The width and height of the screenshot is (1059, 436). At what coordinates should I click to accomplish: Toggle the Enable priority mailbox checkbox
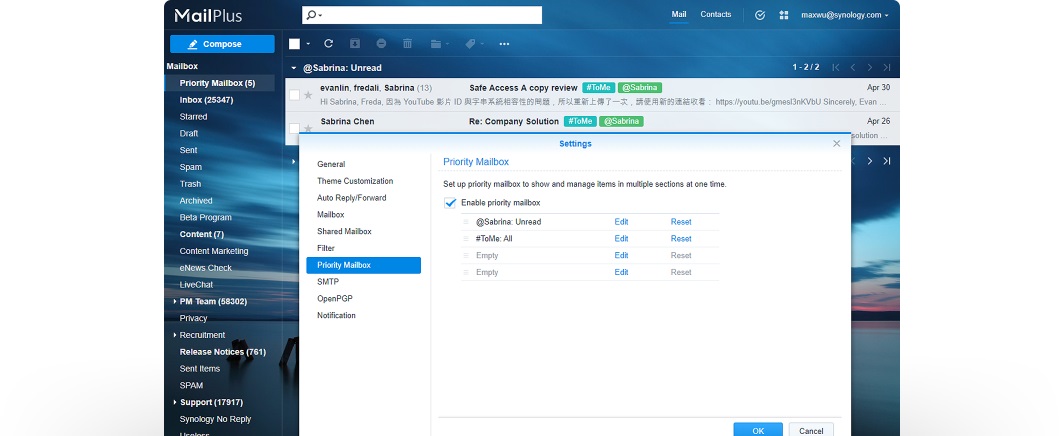click(450, 202)
